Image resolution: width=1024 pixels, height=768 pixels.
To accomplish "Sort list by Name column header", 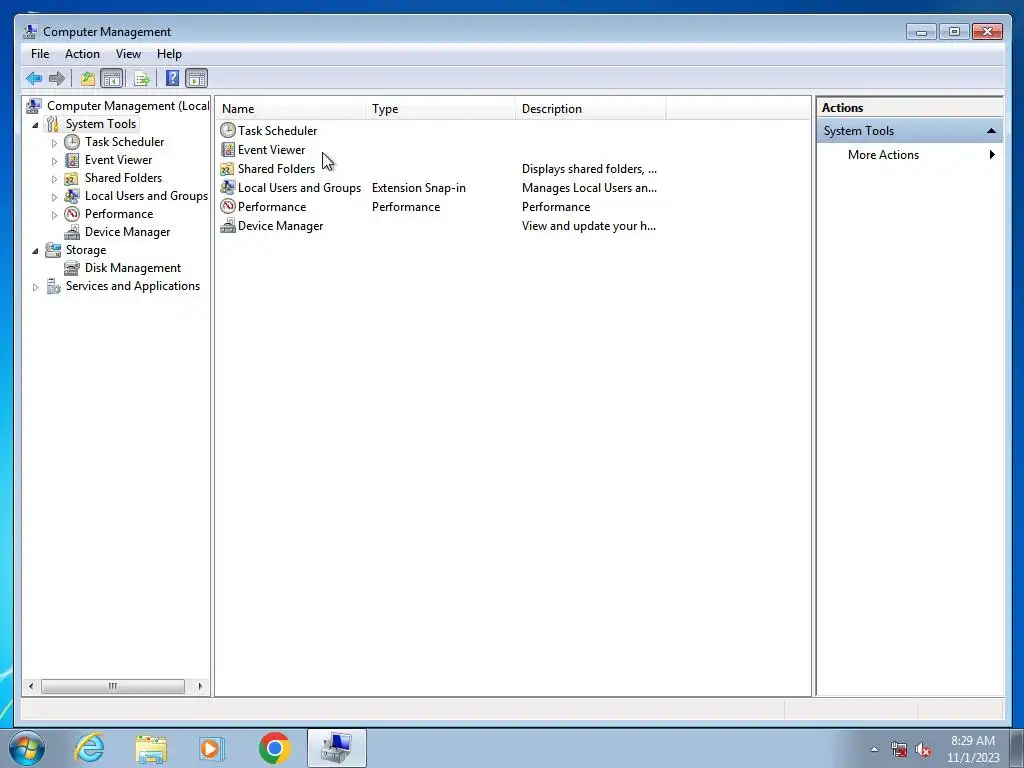I will (x=291, y=109).
